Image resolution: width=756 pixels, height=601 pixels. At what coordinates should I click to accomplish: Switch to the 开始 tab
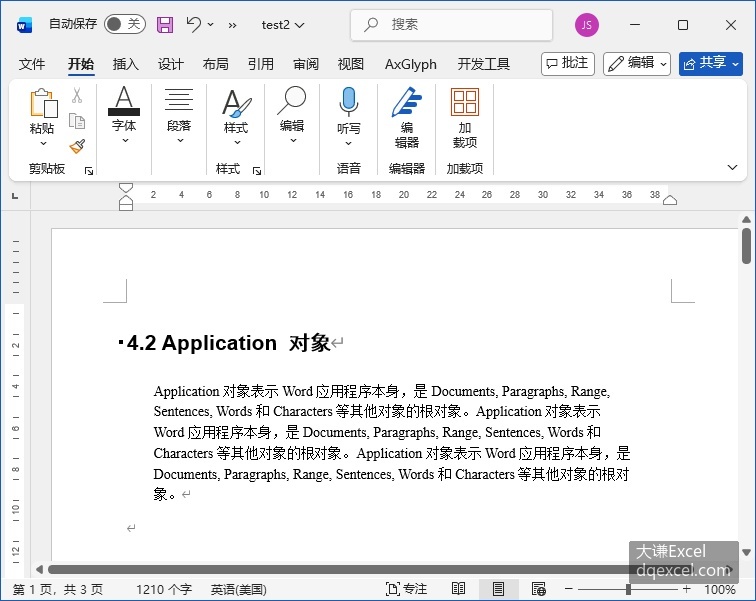pyautogui.click(x=81, y=64)
